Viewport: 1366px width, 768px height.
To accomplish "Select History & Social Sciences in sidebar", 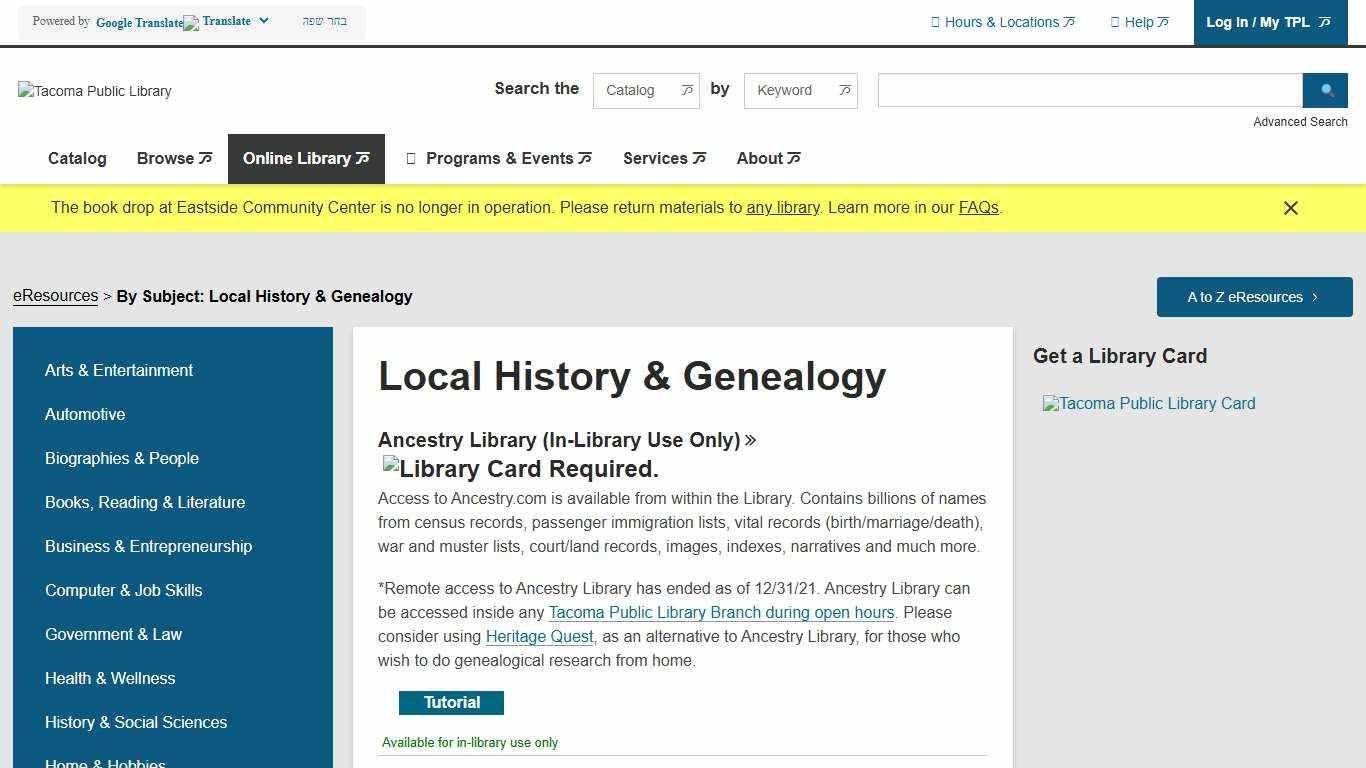I will [136, 722].
